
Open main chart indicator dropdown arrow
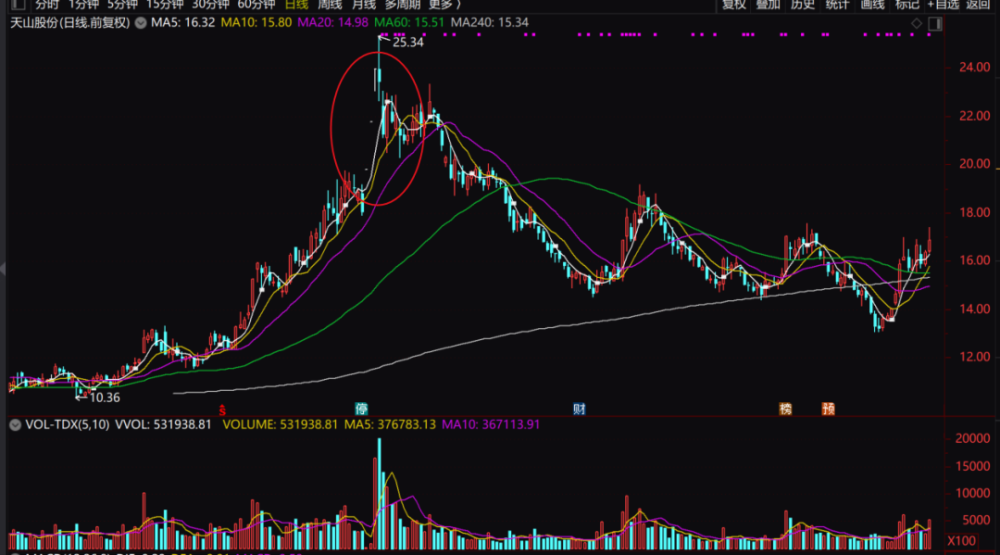(140, 23)
